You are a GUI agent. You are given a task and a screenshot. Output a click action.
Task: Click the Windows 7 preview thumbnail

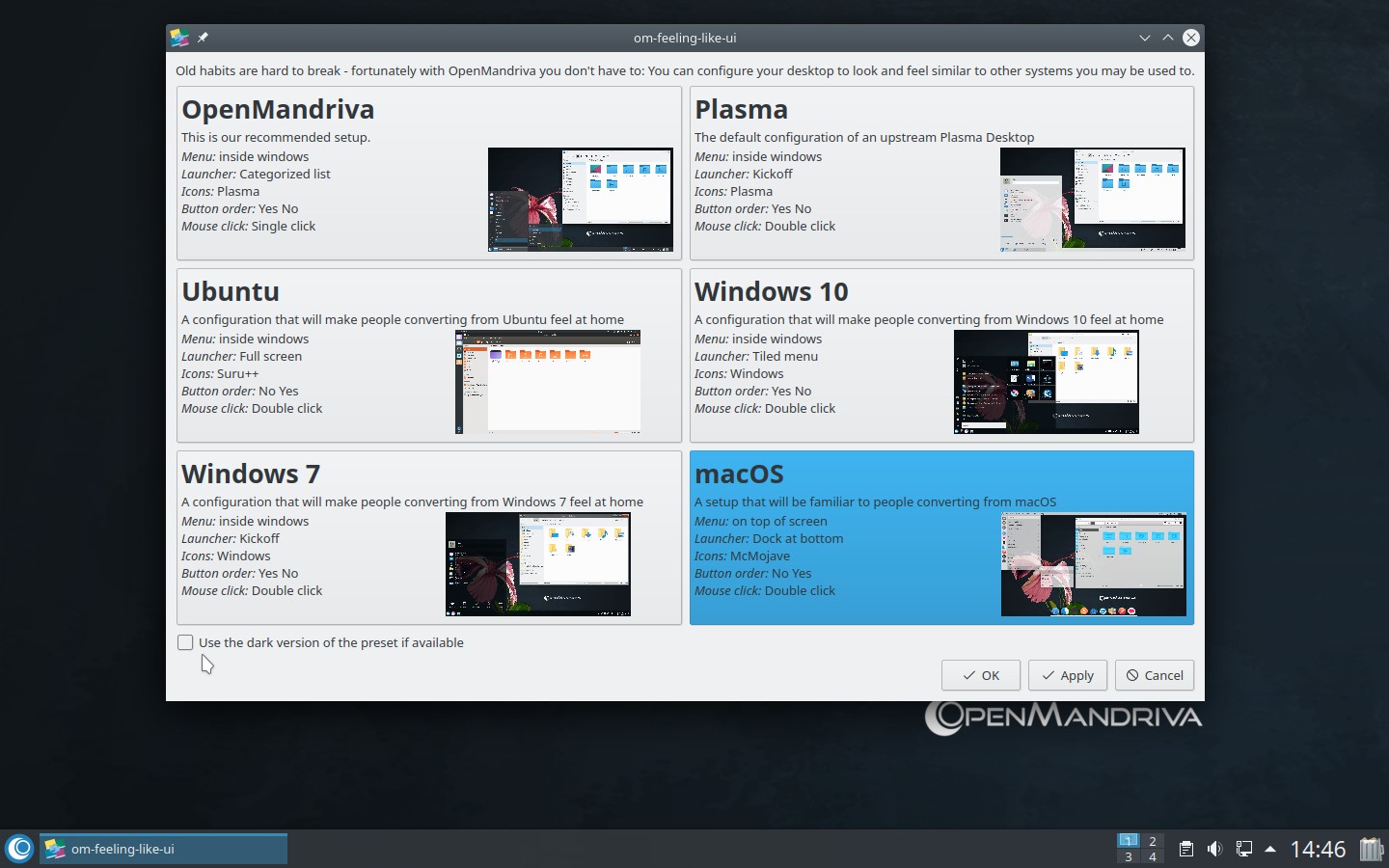click(538, 564)
